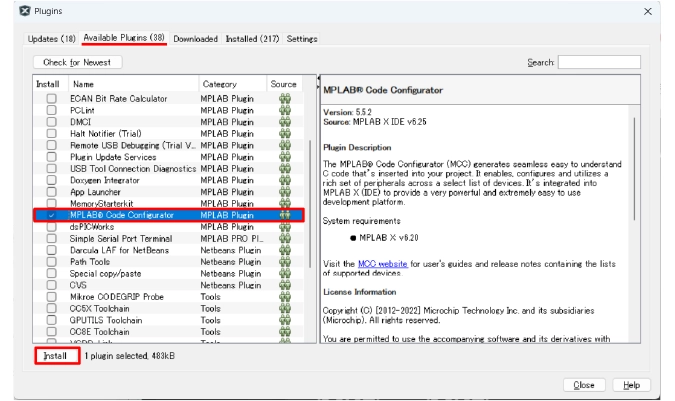Image resolution: width=675 pixels, height=401 pixels.
Task: Click the source icon for PCLint plugin
Action: tap(284, 110)
